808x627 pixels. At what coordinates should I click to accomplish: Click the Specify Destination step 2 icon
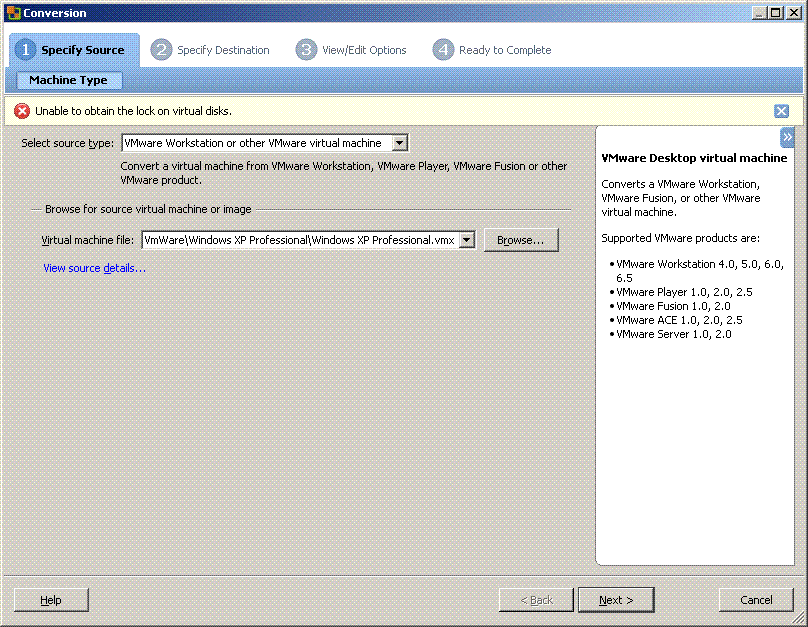point(161,49)
